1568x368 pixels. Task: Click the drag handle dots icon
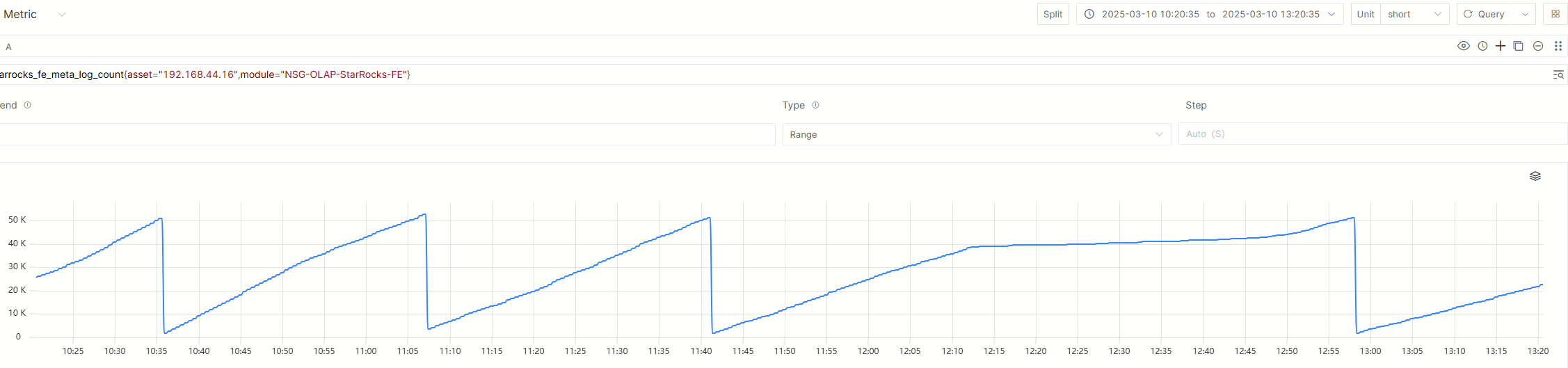[1558, 46]
